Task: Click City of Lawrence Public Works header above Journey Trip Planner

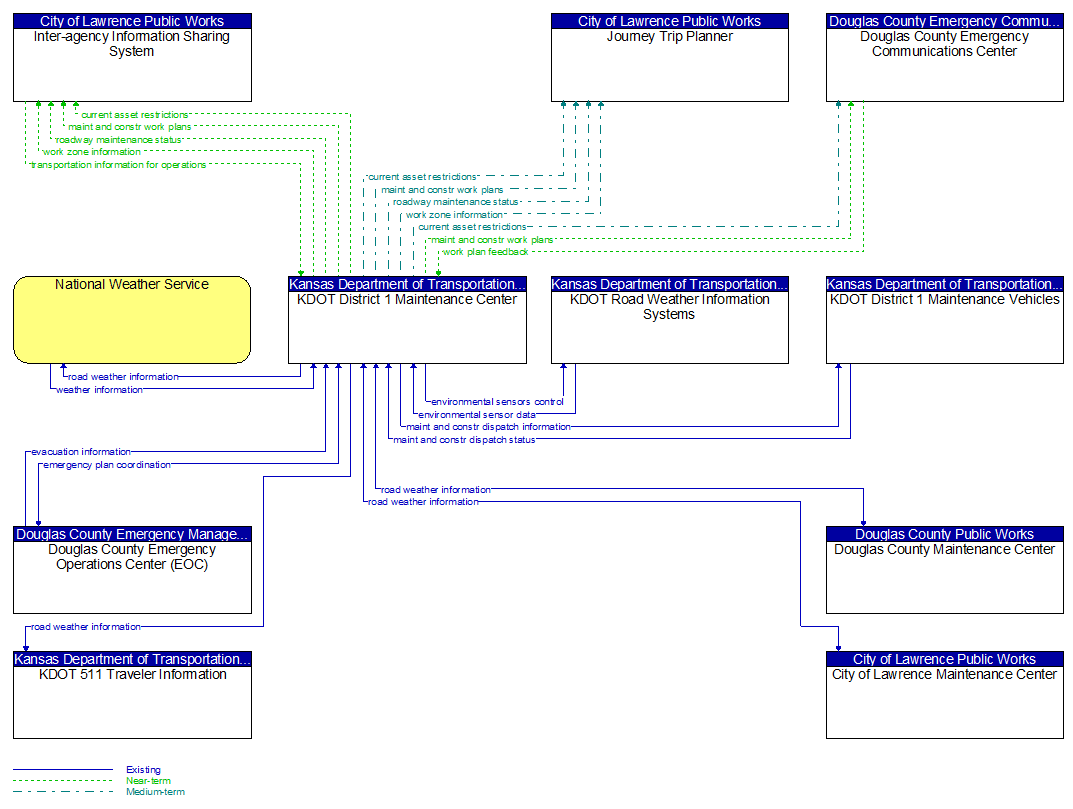Action: [670, 21]
